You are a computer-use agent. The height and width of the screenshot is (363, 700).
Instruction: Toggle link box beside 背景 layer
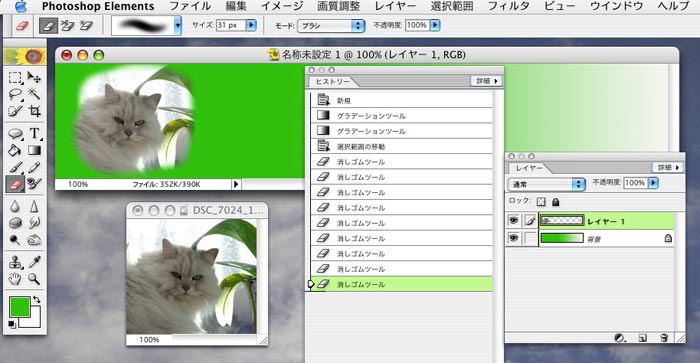tap(530, 238)
